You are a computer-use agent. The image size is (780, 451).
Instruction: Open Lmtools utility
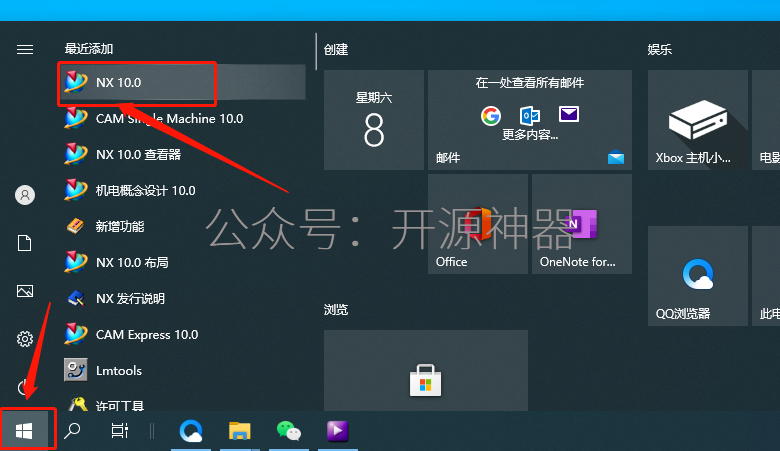pos(182,370)
